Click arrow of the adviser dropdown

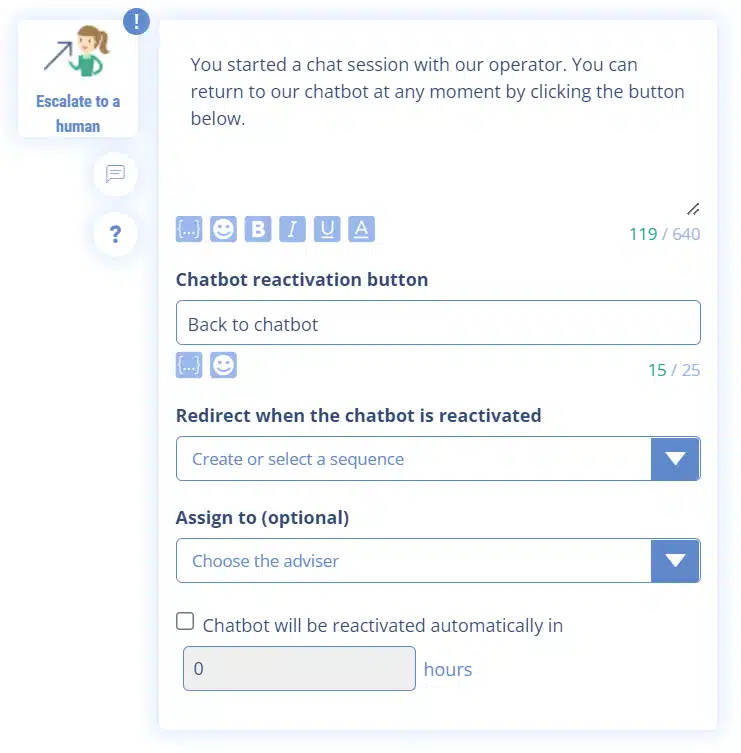pyautogui.click(x=675, y=561)
